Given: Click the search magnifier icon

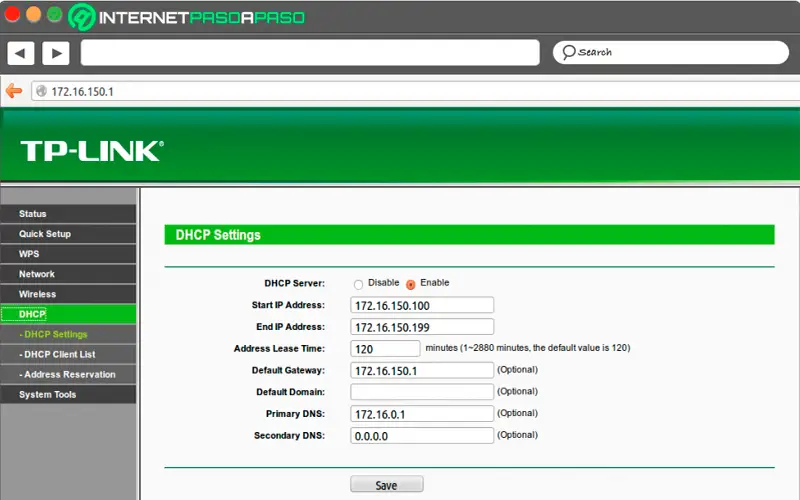Looking at the screenshot, I should pyautogui.click(x=568, y=52).
